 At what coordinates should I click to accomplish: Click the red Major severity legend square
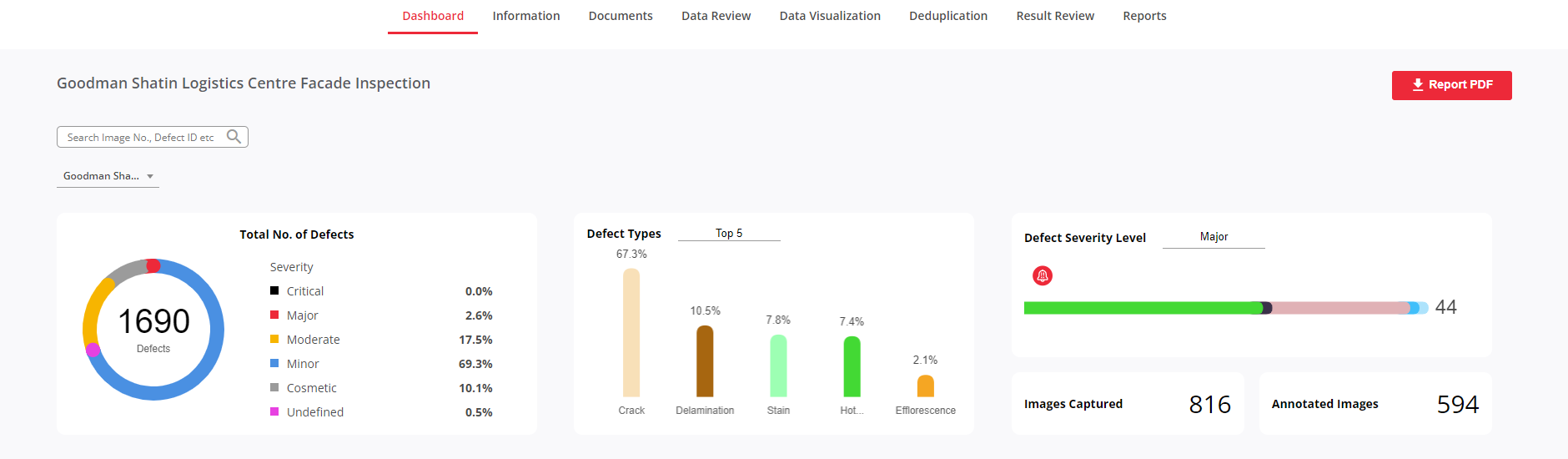coord(274,315)
